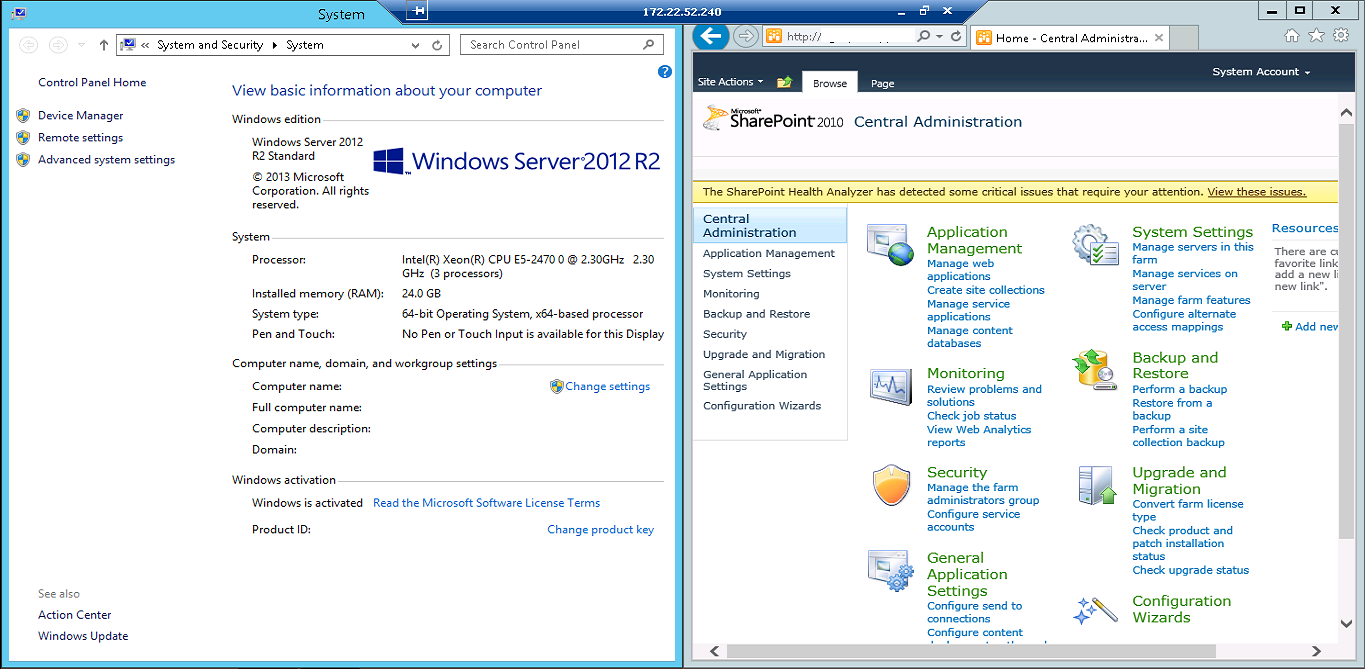Open the Change product key link

tap(599, 529)
